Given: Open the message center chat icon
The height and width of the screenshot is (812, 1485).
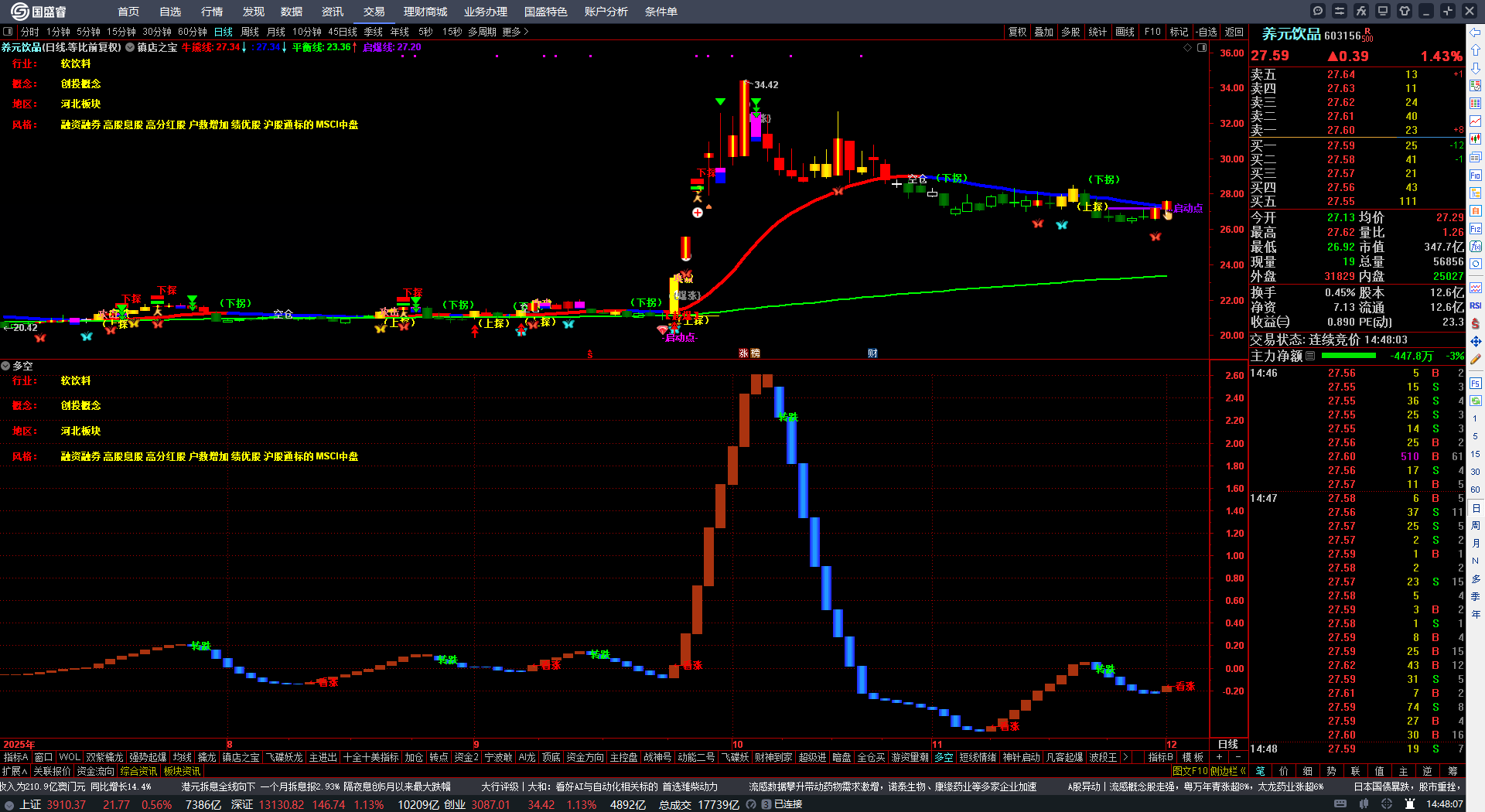Looking at the screenshot, I should (x=1318, y=11).
